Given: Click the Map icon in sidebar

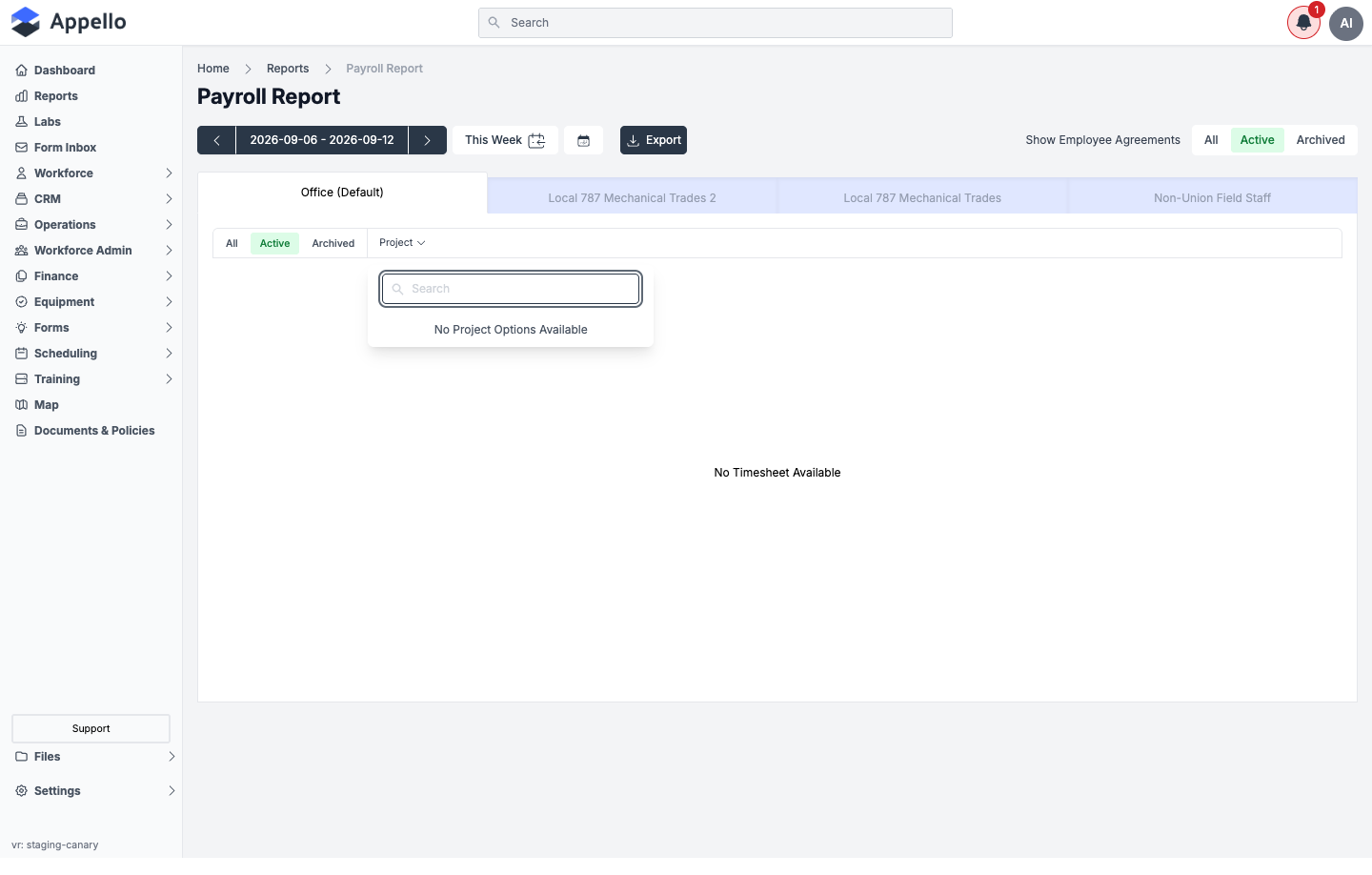Looking at the screenshot, I should click(x=21, y=405).
